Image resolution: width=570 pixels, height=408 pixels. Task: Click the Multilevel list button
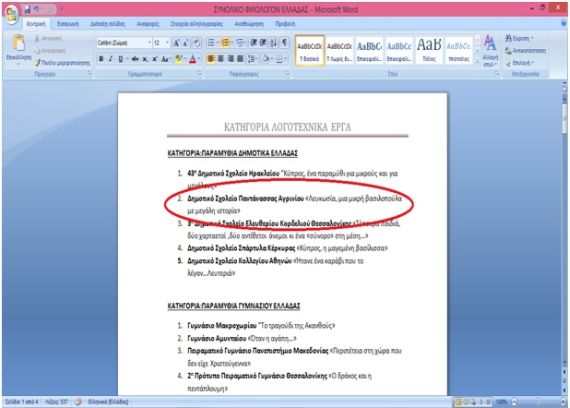point(240,43)
